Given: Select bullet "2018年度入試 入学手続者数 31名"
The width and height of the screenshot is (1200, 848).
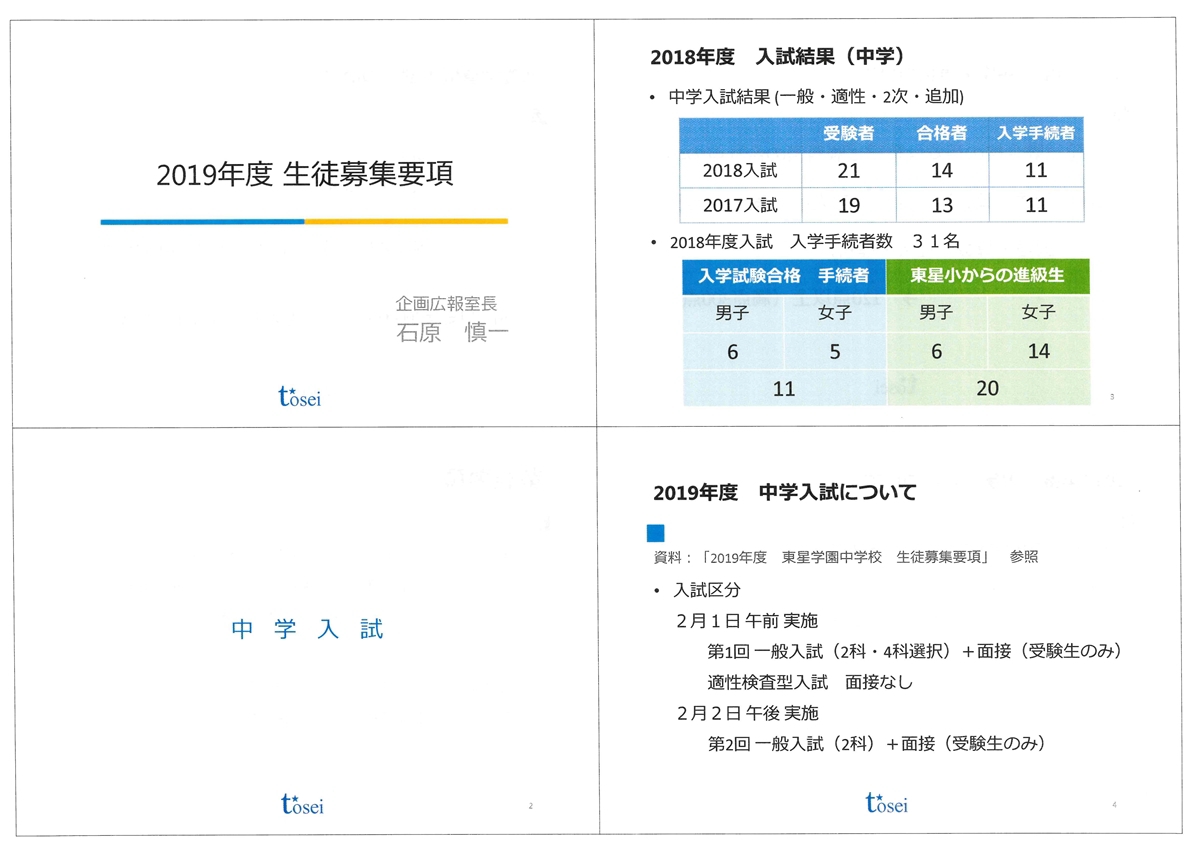Looking at the screenshot, I should (814, 241).
